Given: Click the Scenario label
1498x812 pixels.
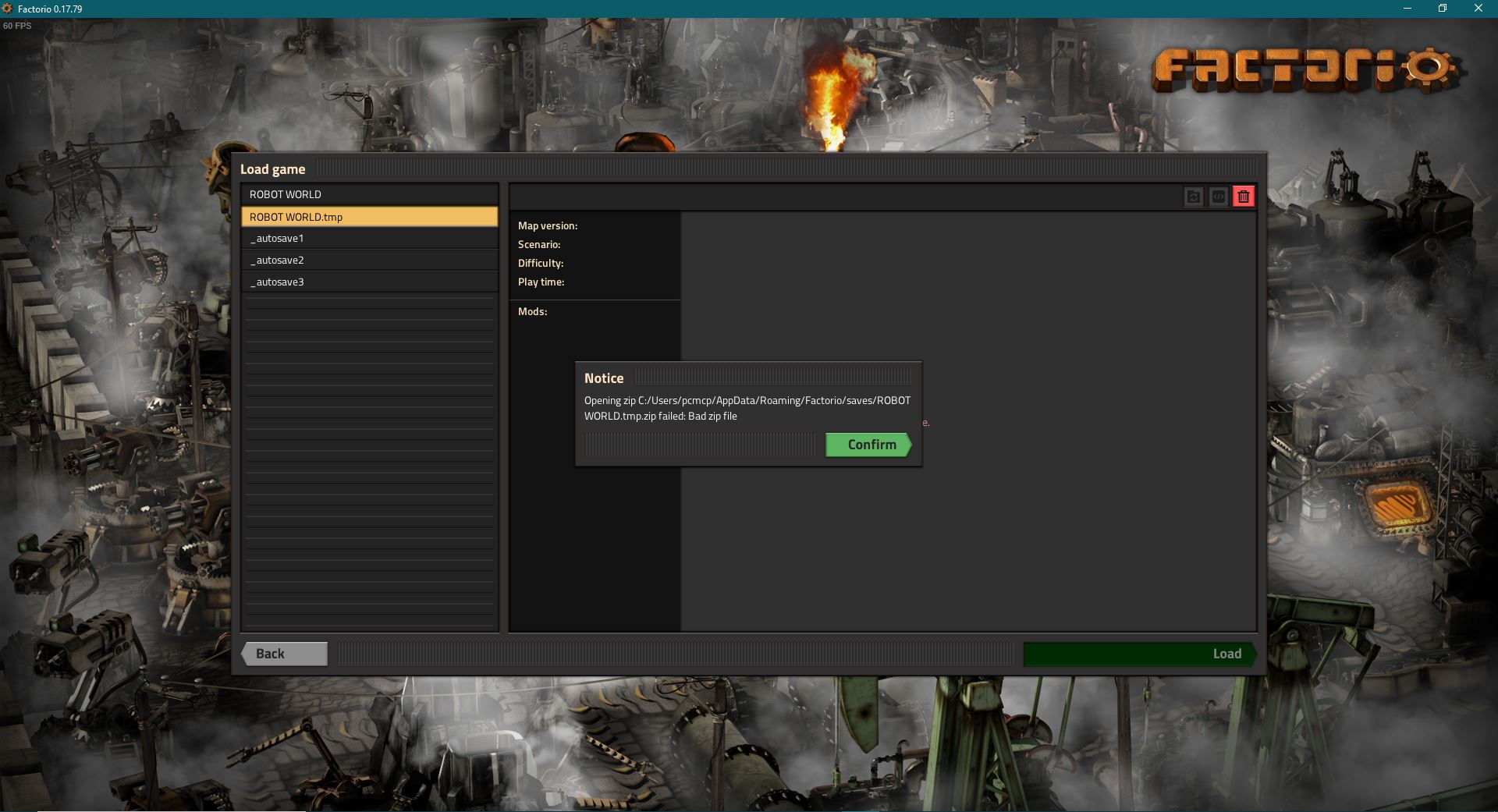Looking at the screenshot, I should (x=539, y=244).
